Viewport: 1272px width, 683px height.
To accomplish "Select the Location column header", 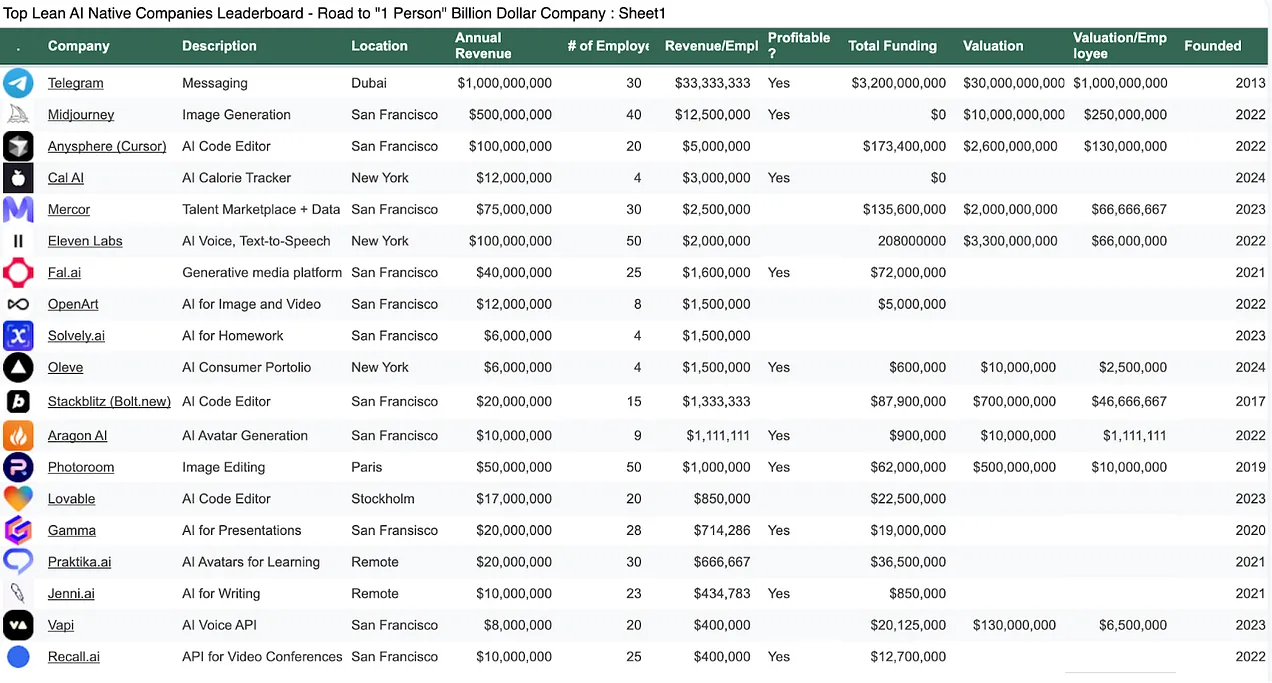I will tap(379, 46).
